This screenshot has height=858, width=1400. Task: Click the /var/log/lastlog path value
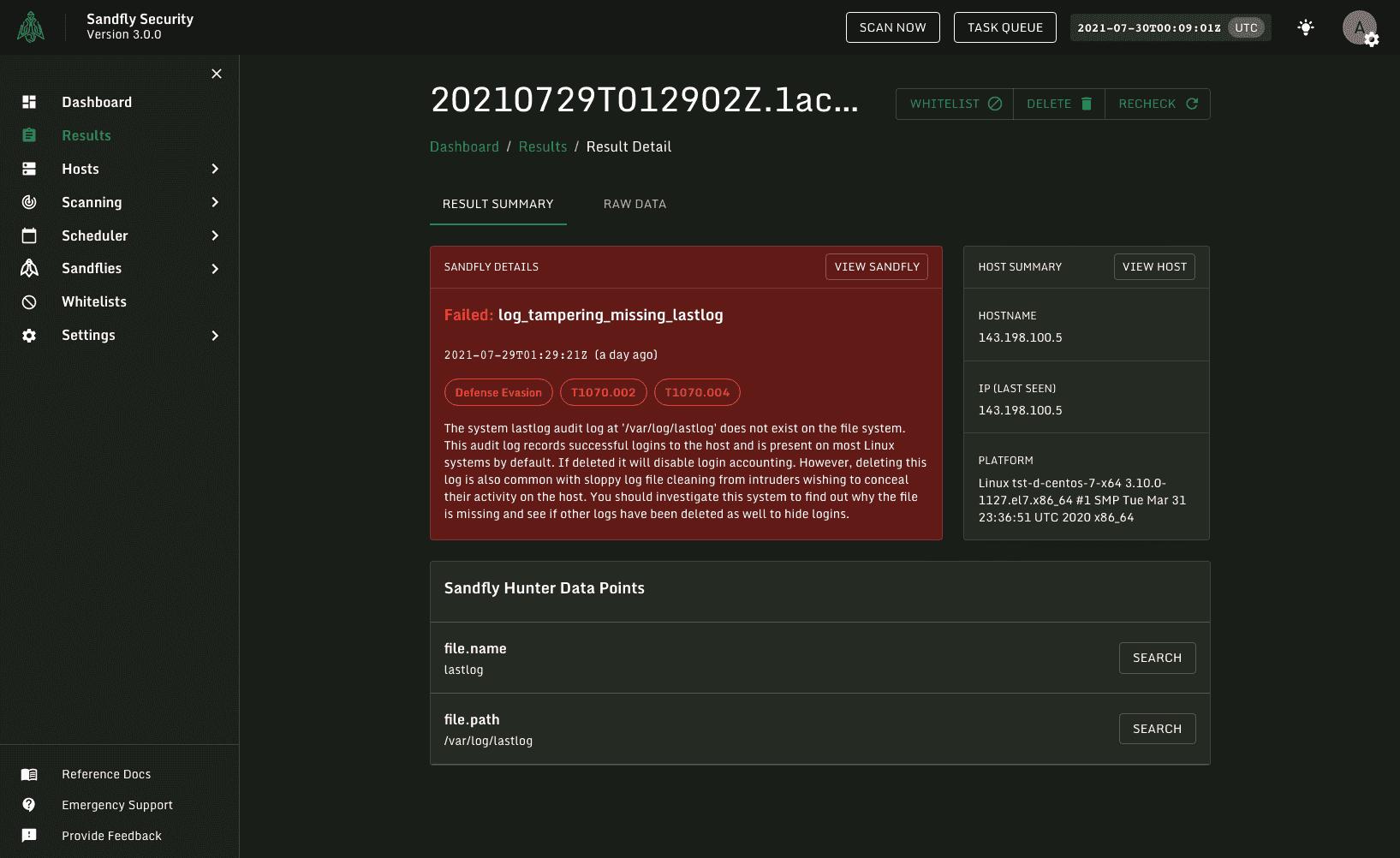[x=488, y=741]
